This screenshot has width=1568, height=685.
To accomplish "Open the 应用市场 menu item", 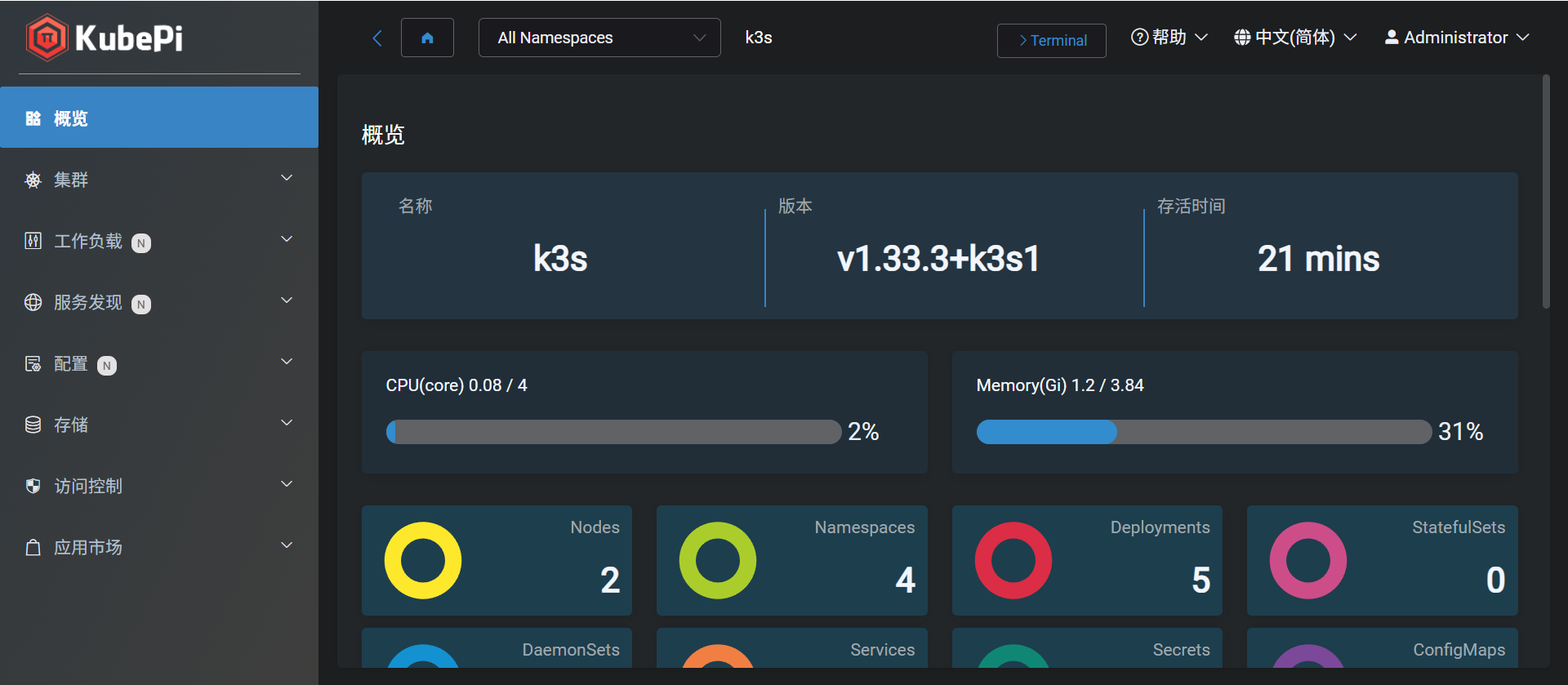I will 159,547.
